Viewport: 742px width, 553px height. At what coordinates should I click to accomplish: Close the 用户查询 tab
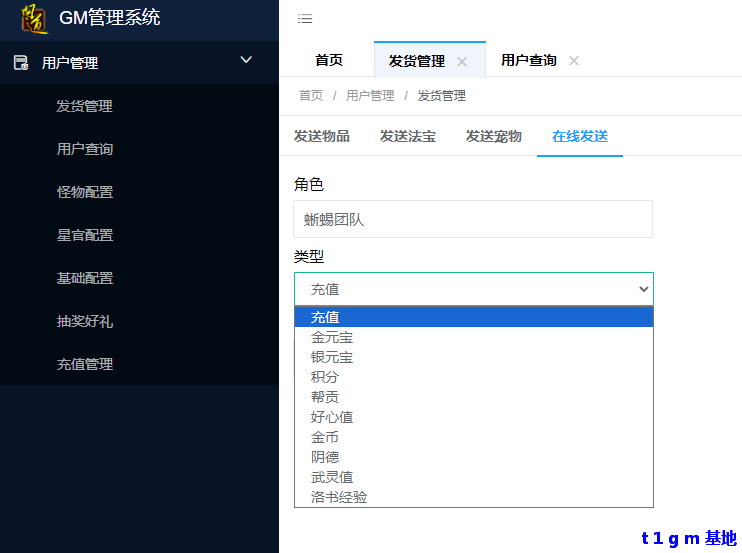574,61
